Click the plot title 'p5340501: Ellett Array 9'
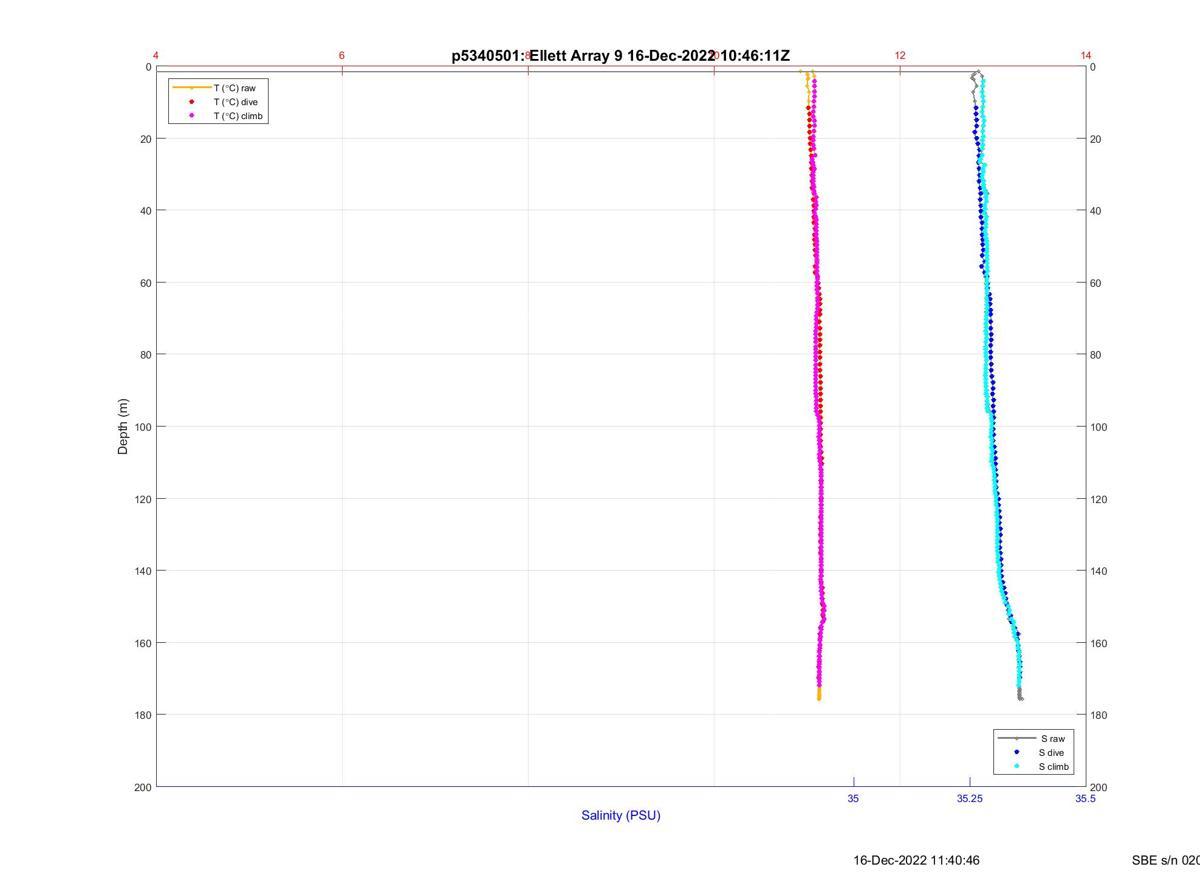1200x885 pixels. (537, 56)
